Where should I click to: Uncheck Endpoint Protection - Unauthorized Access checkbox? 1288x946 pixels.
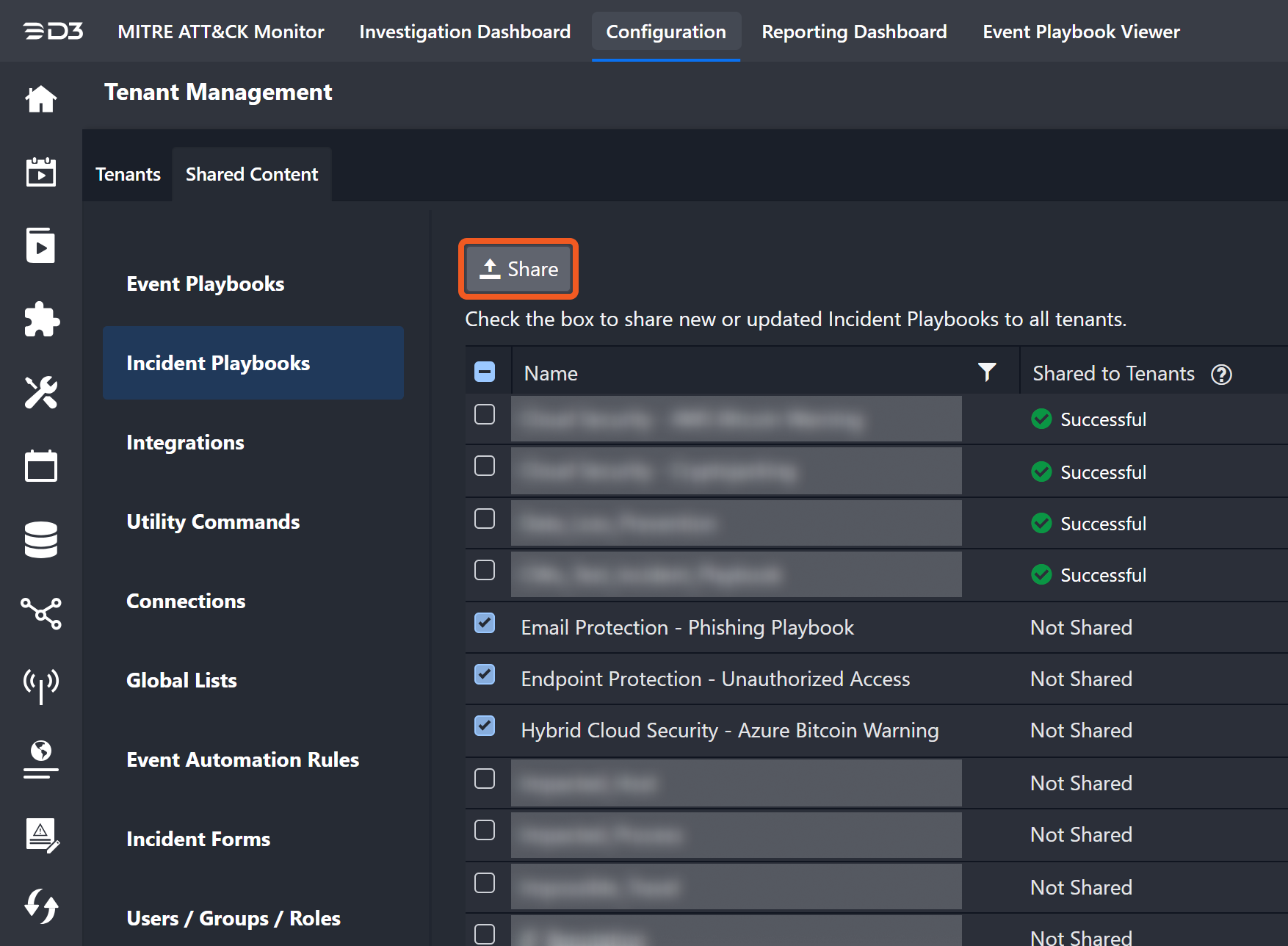pyautogui.click(x=485, y=675)
